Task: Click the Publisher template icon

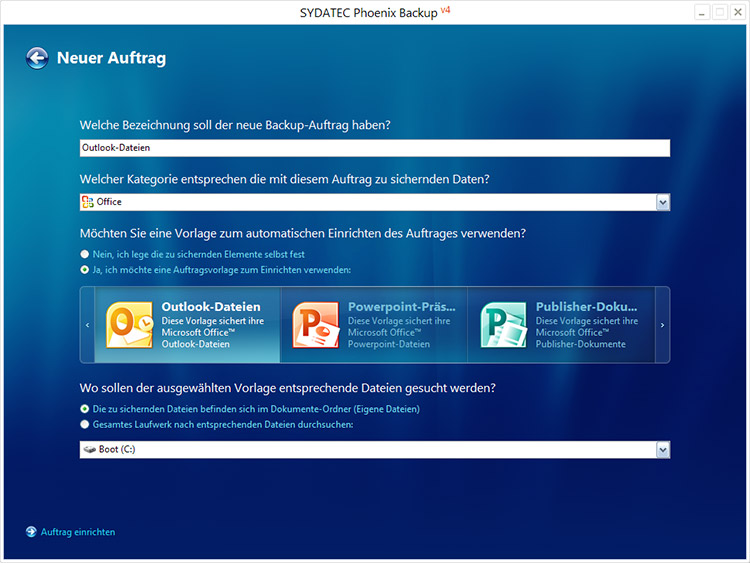Action: point(503,325)
